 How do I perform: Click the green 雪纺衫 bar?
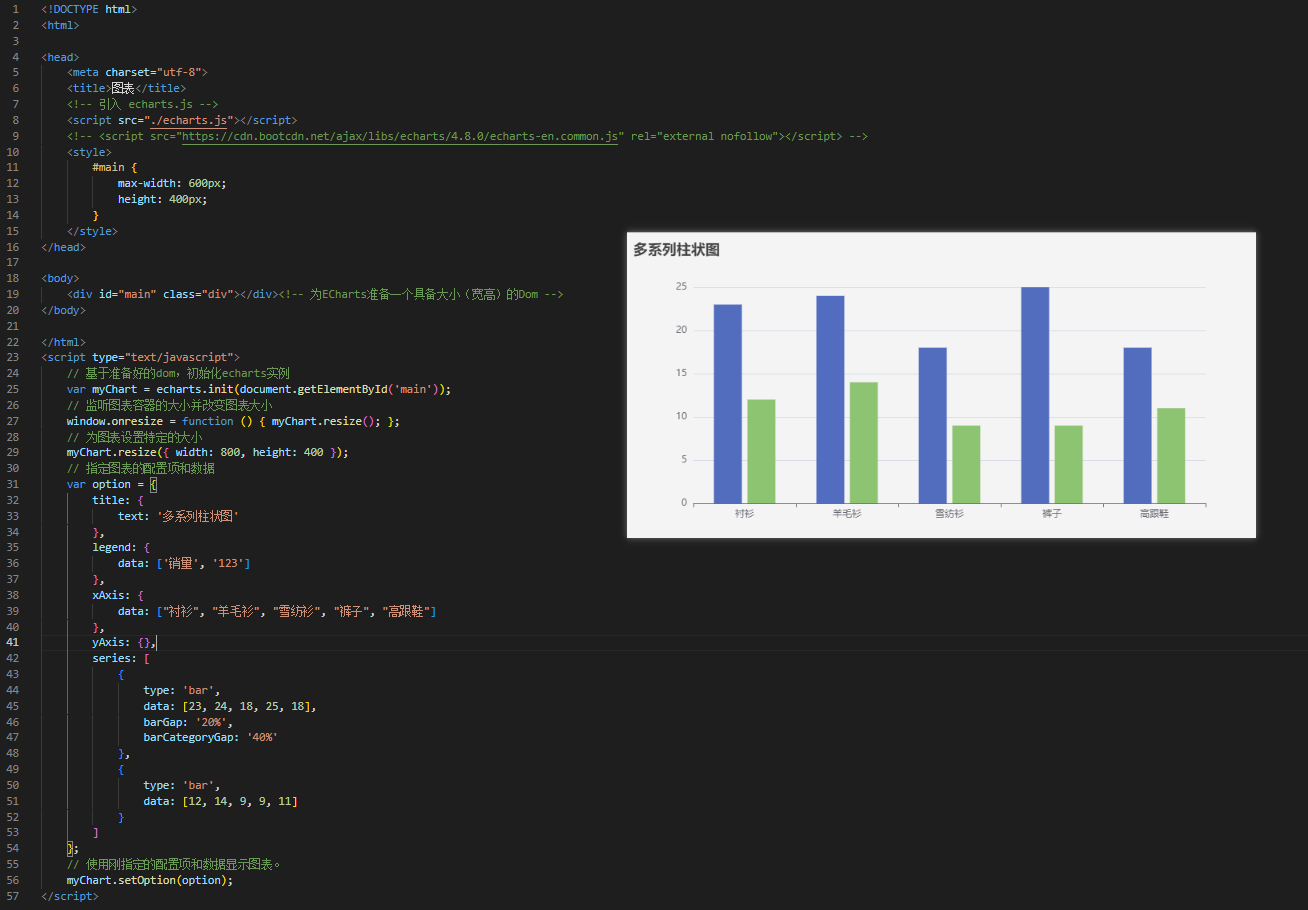(966, 464)
